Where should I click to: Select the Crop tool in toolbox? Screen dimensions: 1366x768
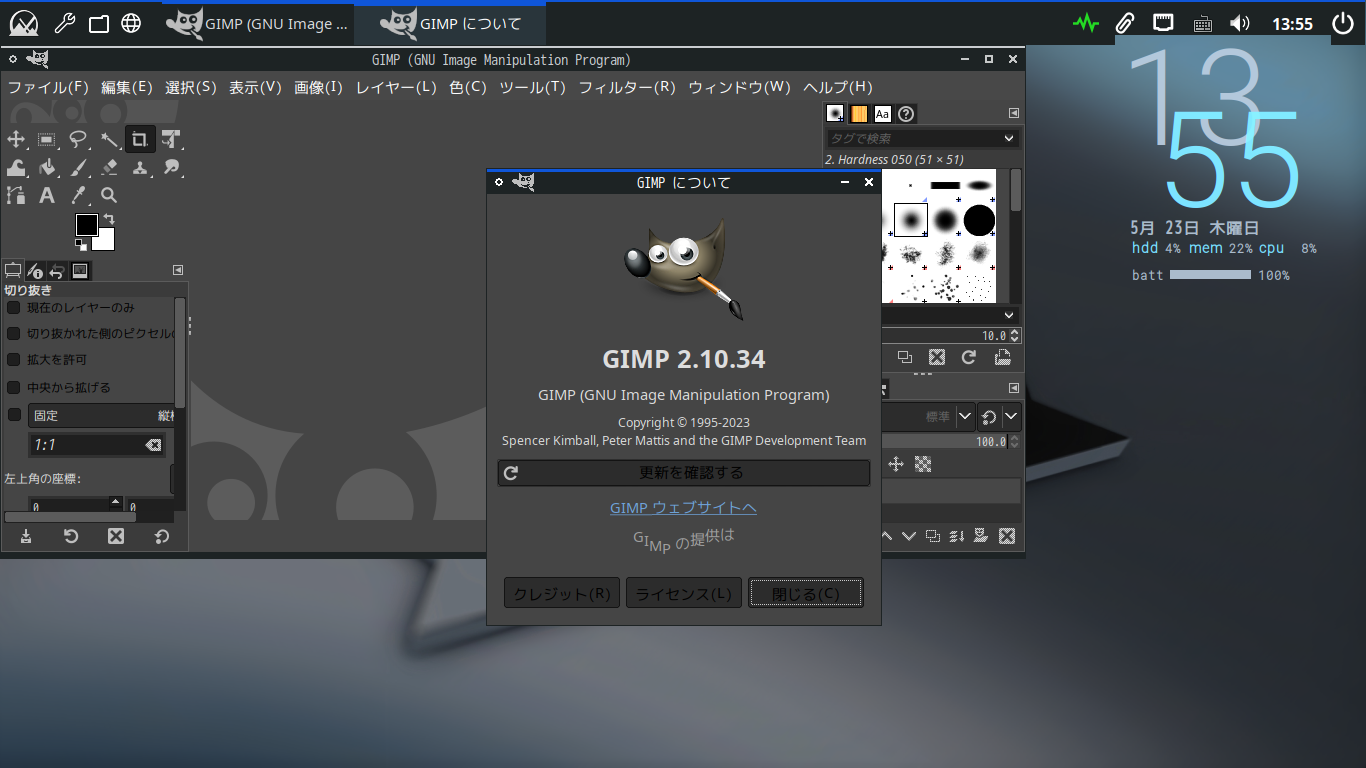(x=140, y=139)
